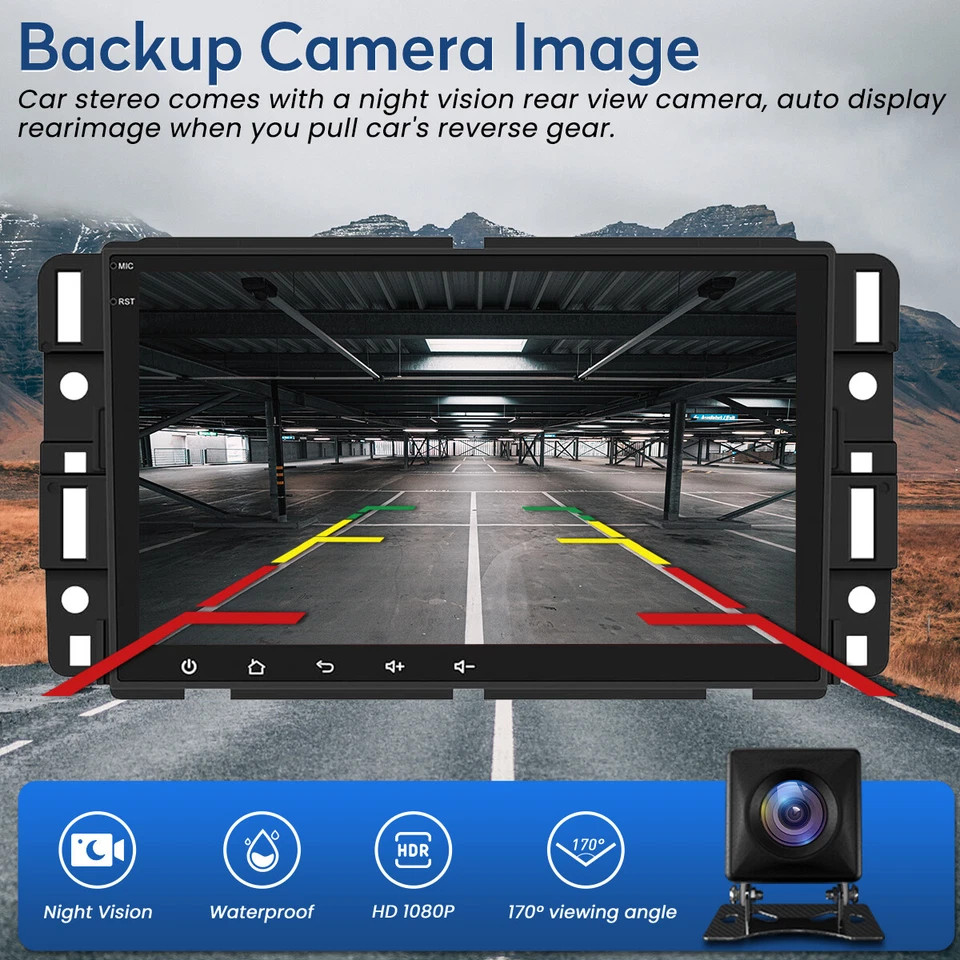Click the MIC hole label
The image size is (960, 960).
click(x=126, y=266)
